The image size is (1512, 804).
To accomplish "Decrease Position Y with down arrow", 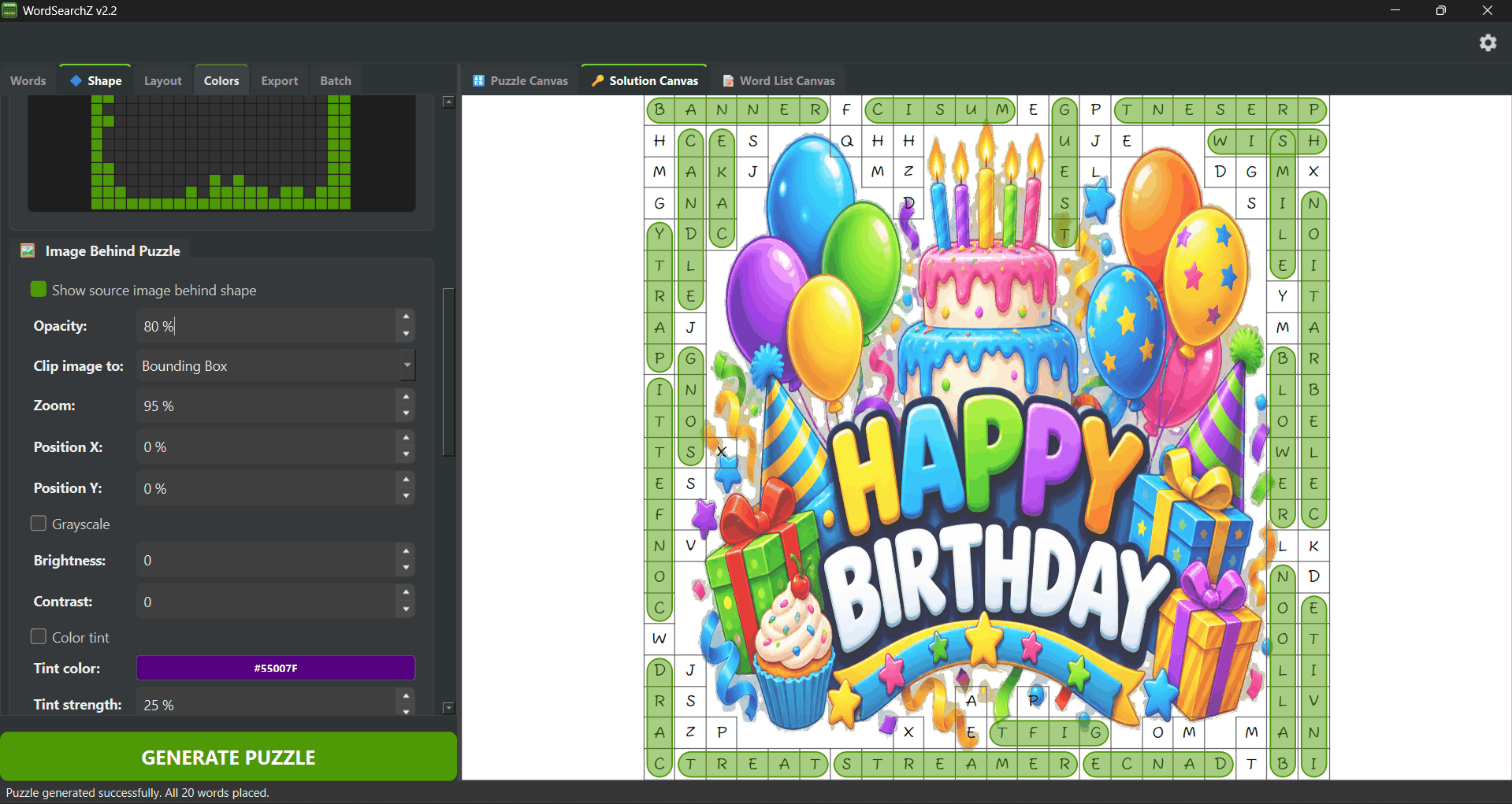I will (406, 496).
